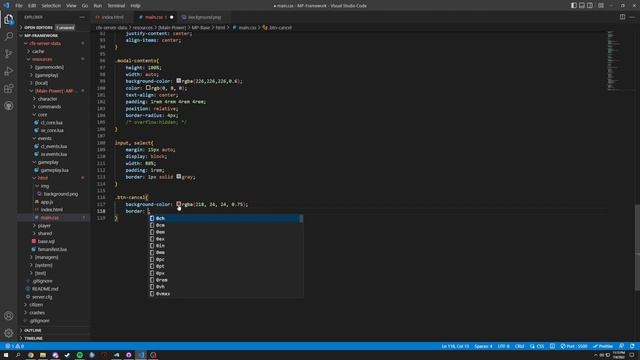Click the Spaces: 4 indentation status item

pos(483,346)
